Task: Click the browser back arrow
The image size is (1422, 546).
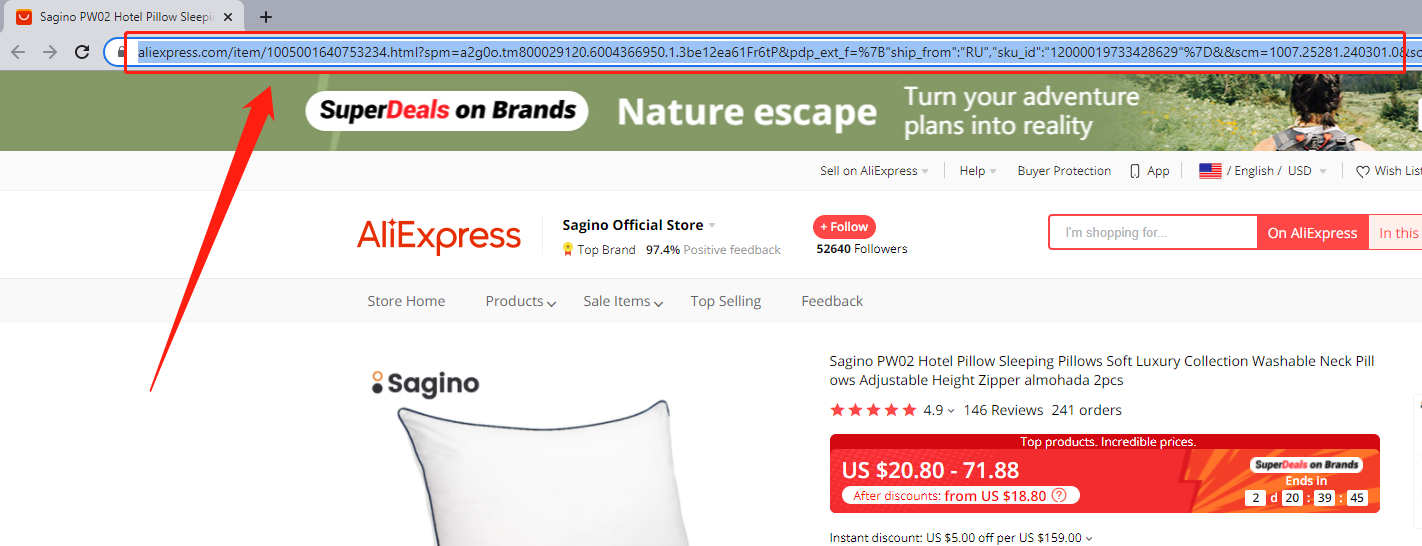Action: click(18, 52)
